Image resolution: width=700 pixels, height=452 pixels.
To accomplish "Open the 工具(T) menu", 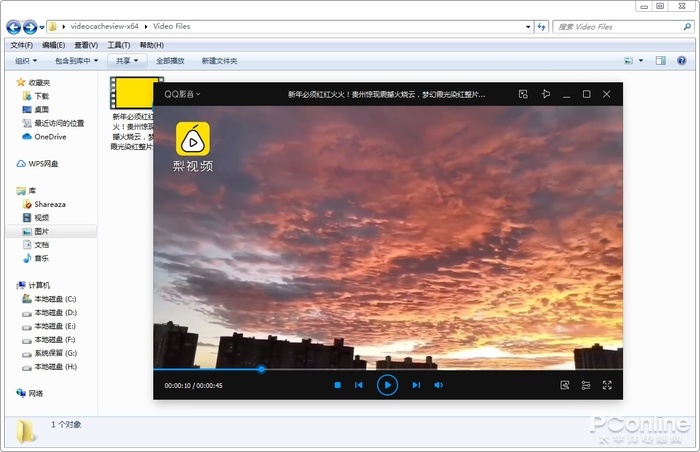I will pyautogui.click(x=118, y=45).
